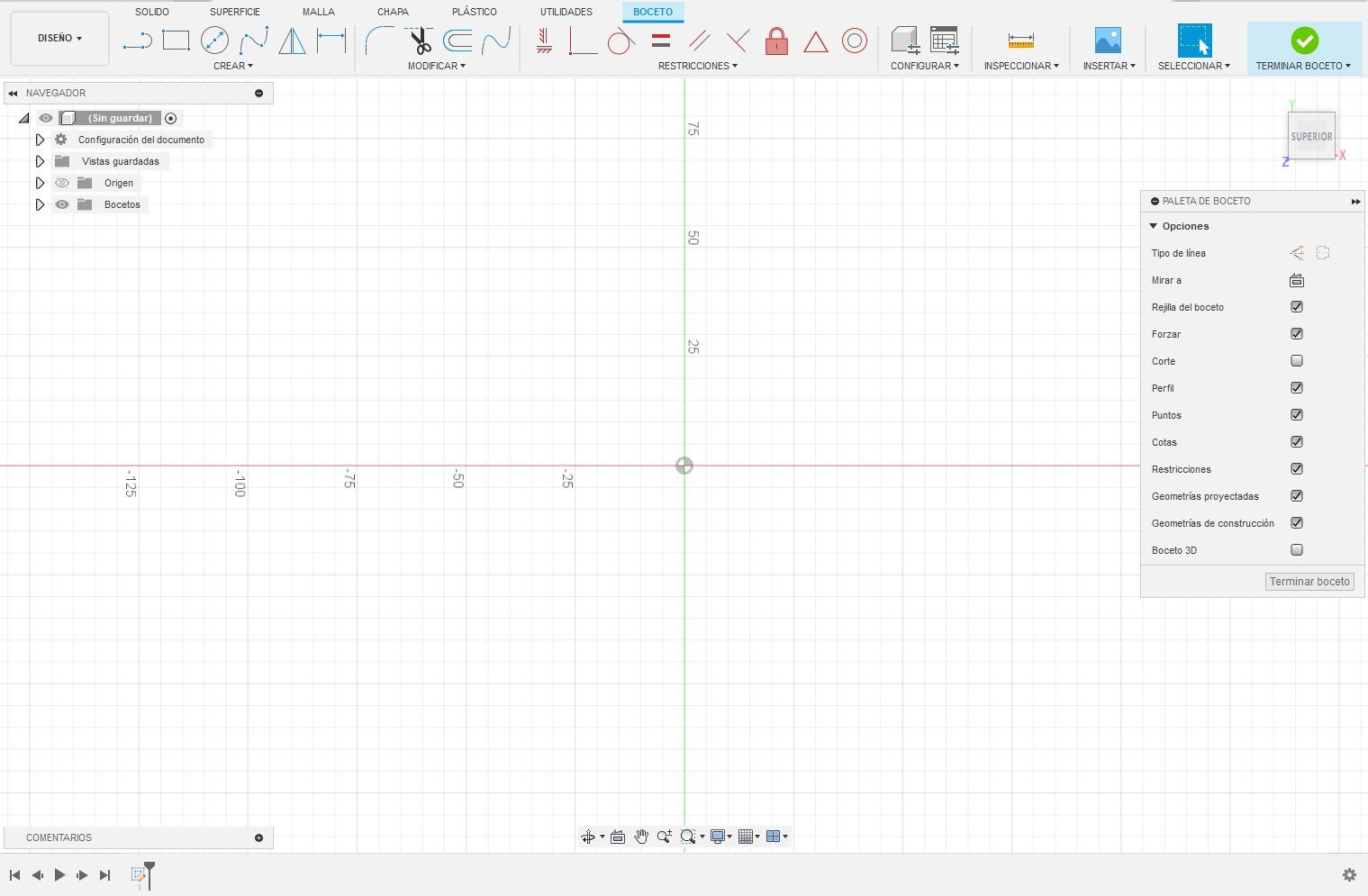The image size is (1368, 896).
Task: Apply the Equal constraint
Action: 661,41
